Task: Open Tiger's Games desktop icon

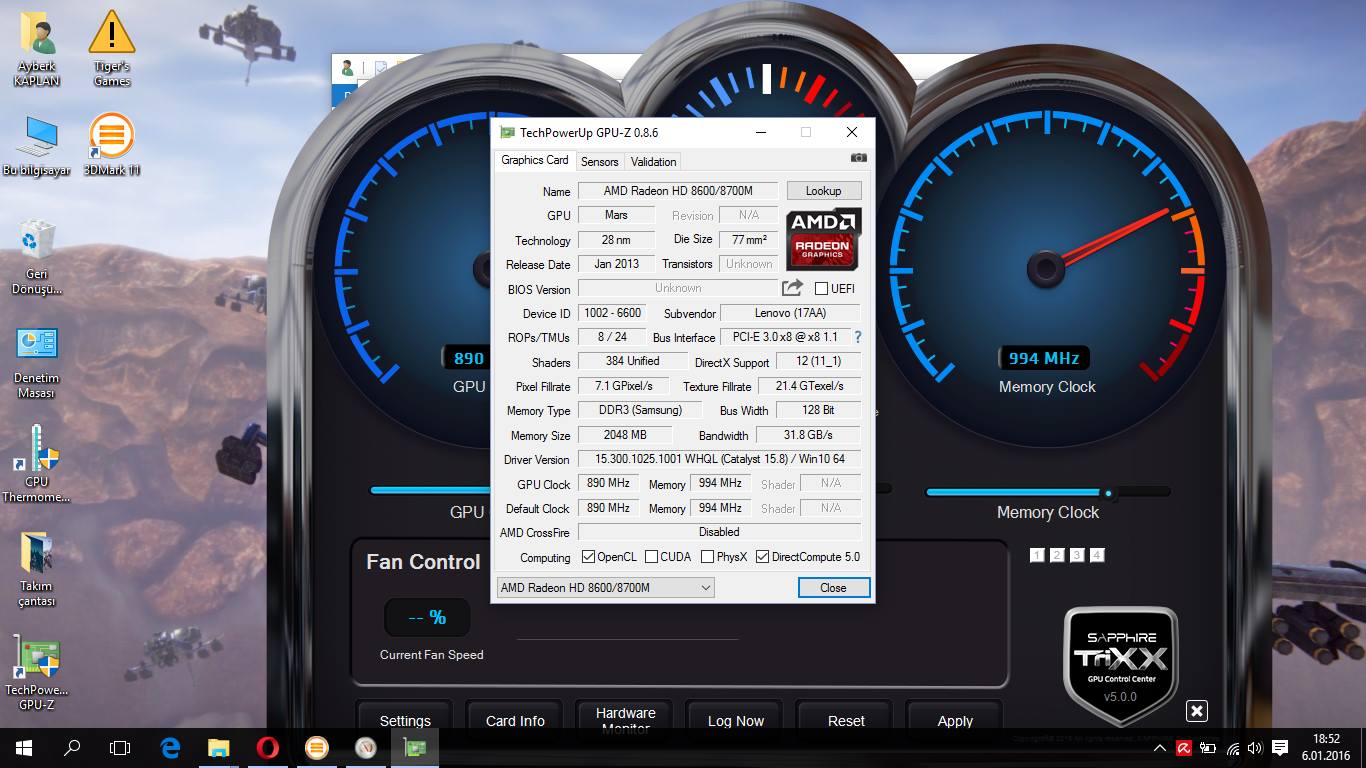Action: coord(112,50)
